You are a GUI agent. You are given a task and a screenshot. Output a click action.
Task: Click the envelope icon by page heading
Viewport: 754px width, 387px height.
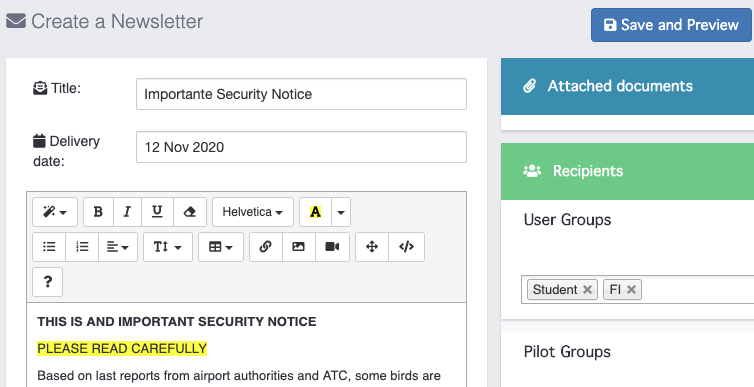tap(16, 22)
